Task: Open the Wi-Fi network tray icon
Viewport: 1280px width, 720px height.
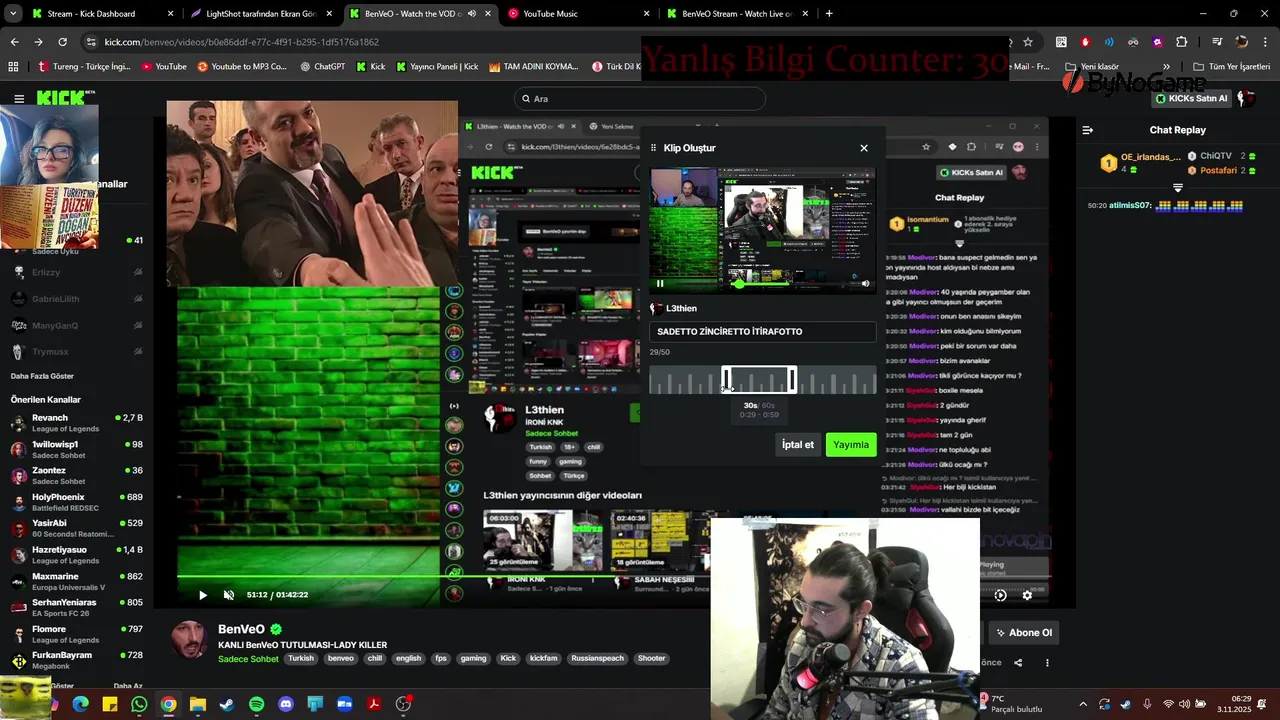Action: coord(1168,704)
